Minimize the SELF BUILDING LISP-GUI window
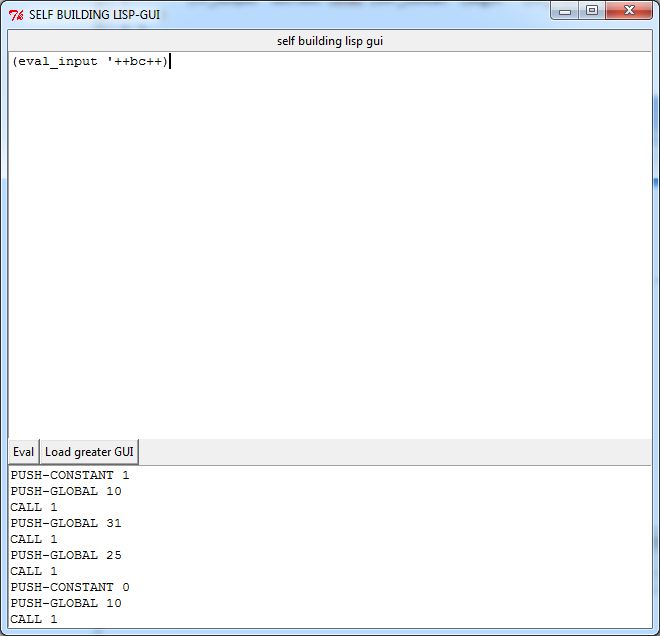Screen dimensions: 660x636 [565, 11]
